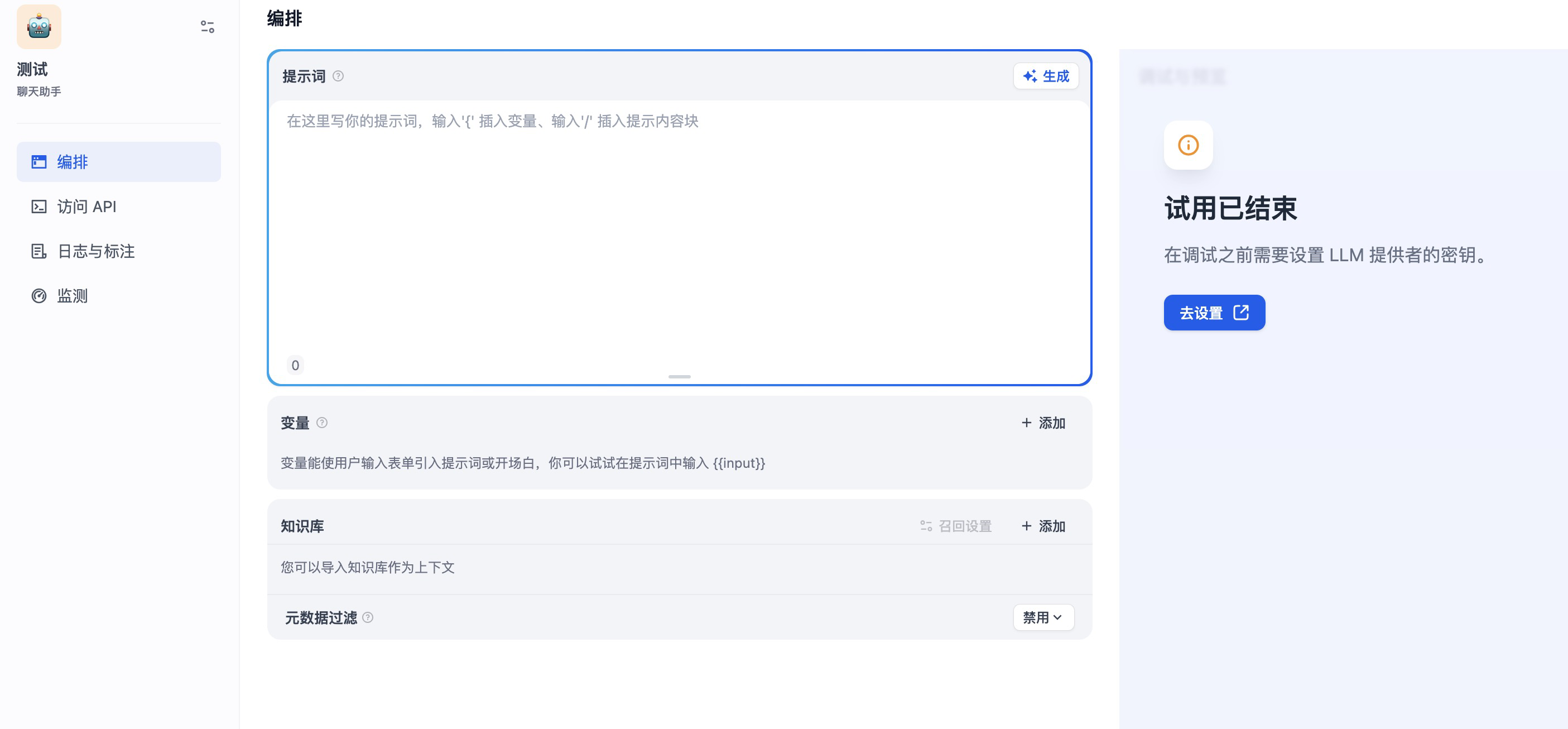Open the 召回设置 recall settings

(956, 526)
